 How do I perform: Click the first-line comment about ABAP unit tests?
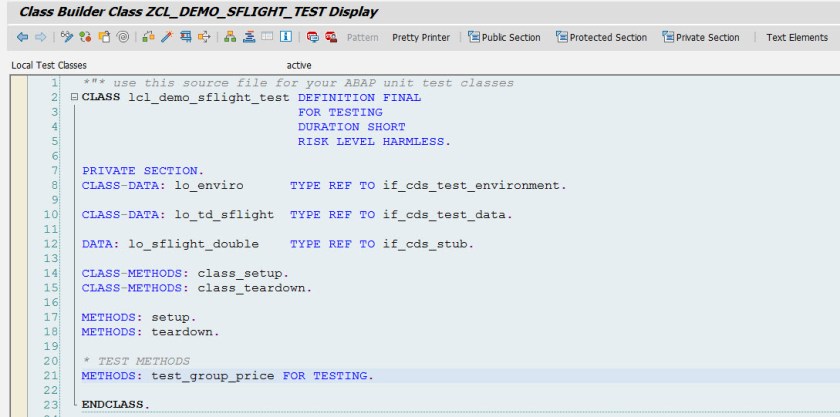tap(298, 83)
